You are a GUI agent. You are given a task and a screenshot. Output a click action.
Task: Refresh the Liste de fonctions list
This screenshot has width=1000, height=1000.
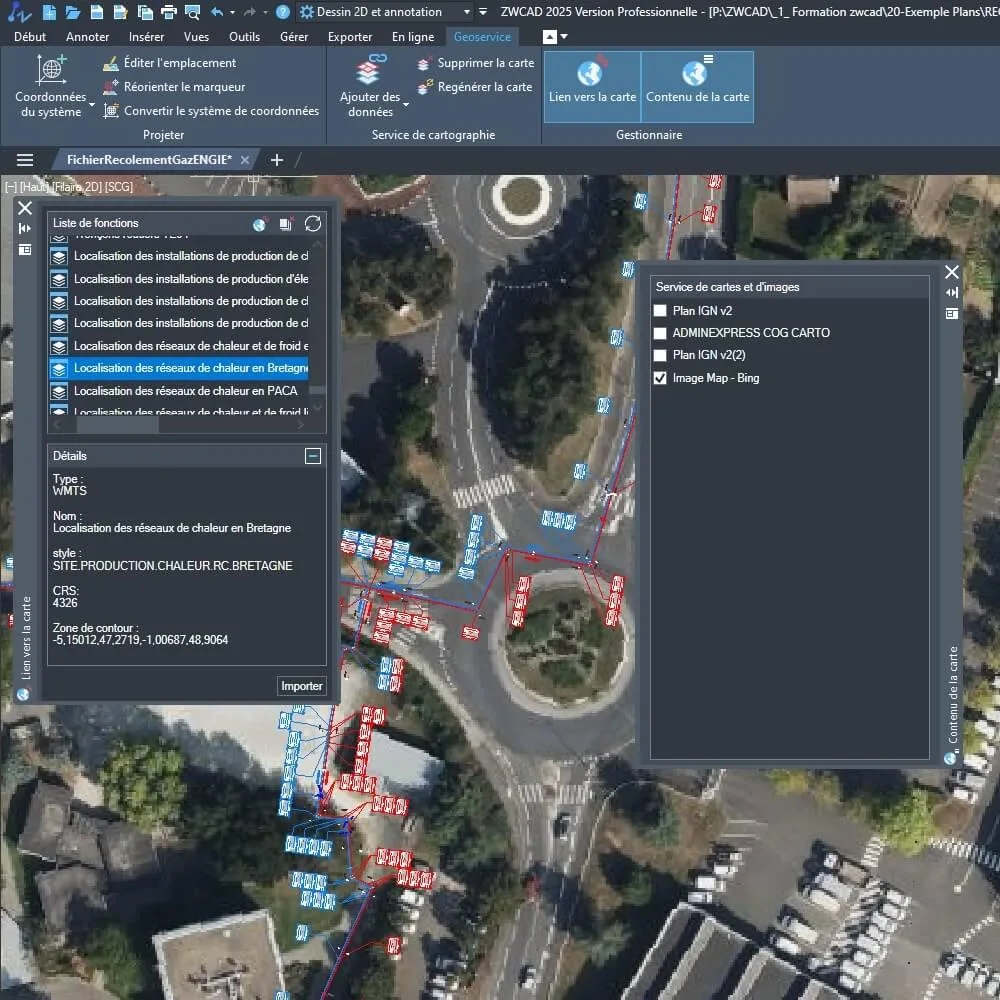click(x=312, y=224)
